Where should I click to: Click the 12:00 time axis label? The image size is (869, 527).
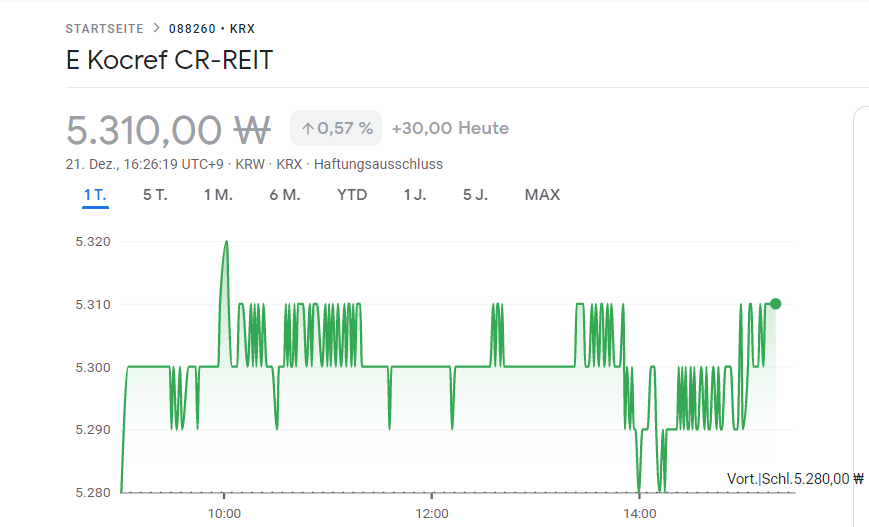tap(432, 514)
